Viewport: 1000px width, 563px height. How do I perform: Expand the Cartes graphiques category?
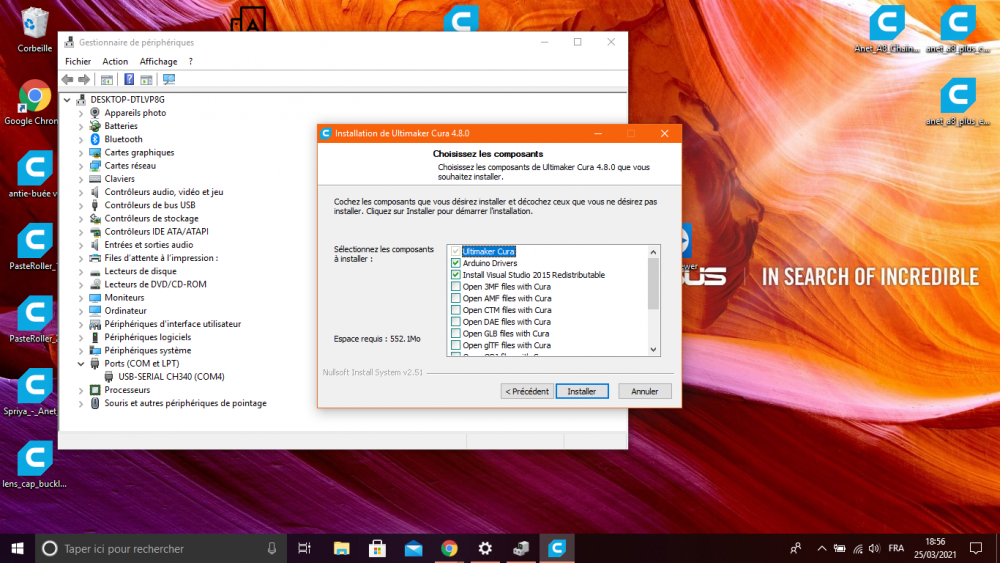click(81, 152)
